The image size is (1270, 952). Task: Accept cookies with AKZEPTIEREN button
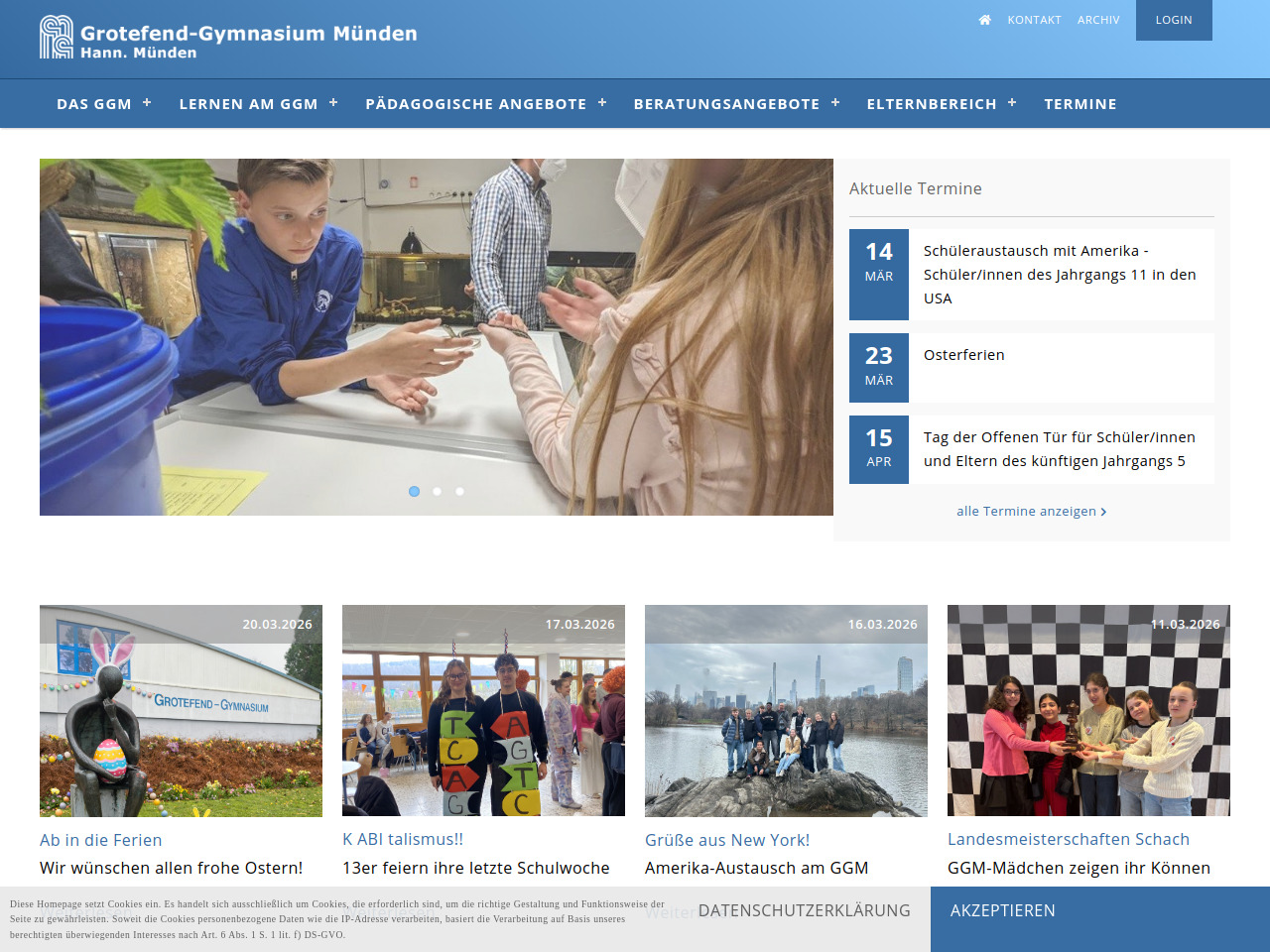pyautogui.click(x=1002, y=910)
